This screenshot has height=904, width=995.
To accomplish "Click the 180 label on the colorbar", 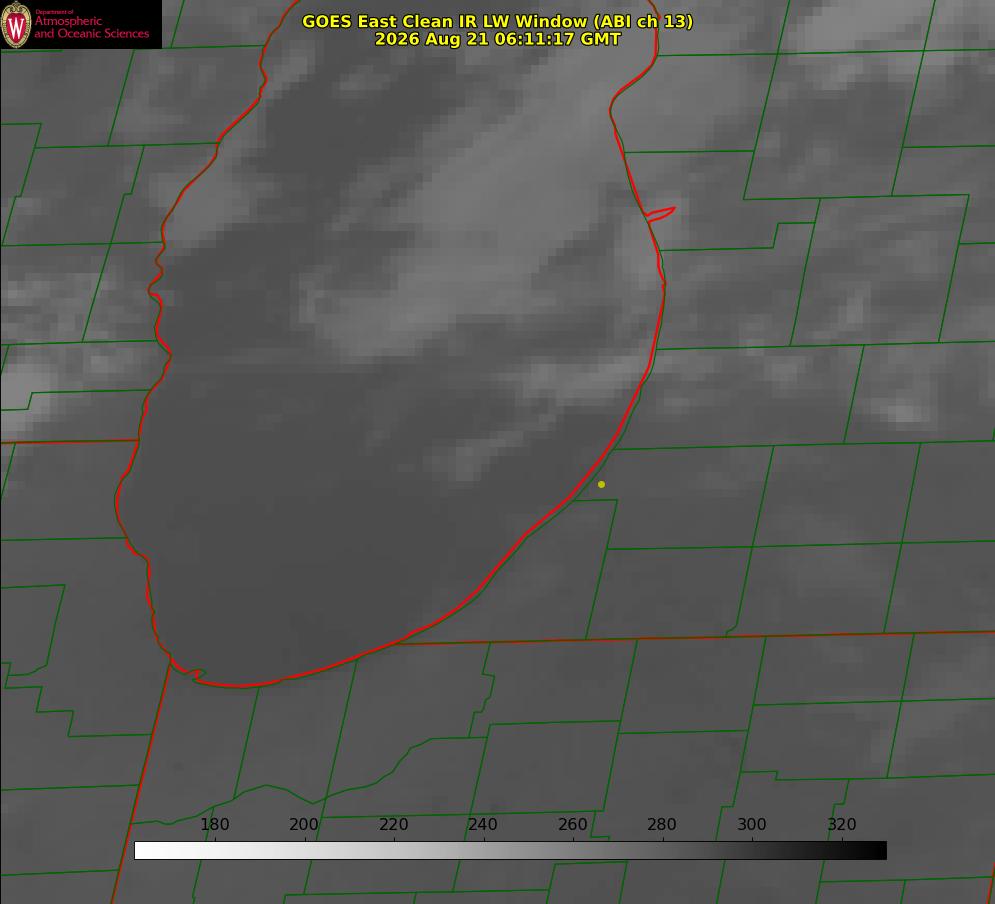I will [x=214, y=824].
